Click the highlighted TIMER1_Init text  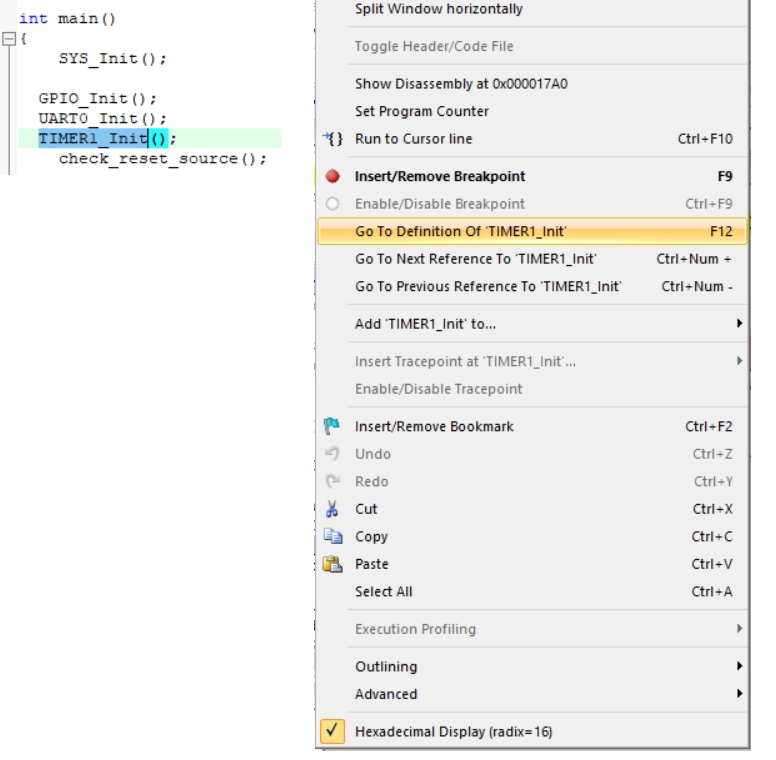[x=93, y=139]
